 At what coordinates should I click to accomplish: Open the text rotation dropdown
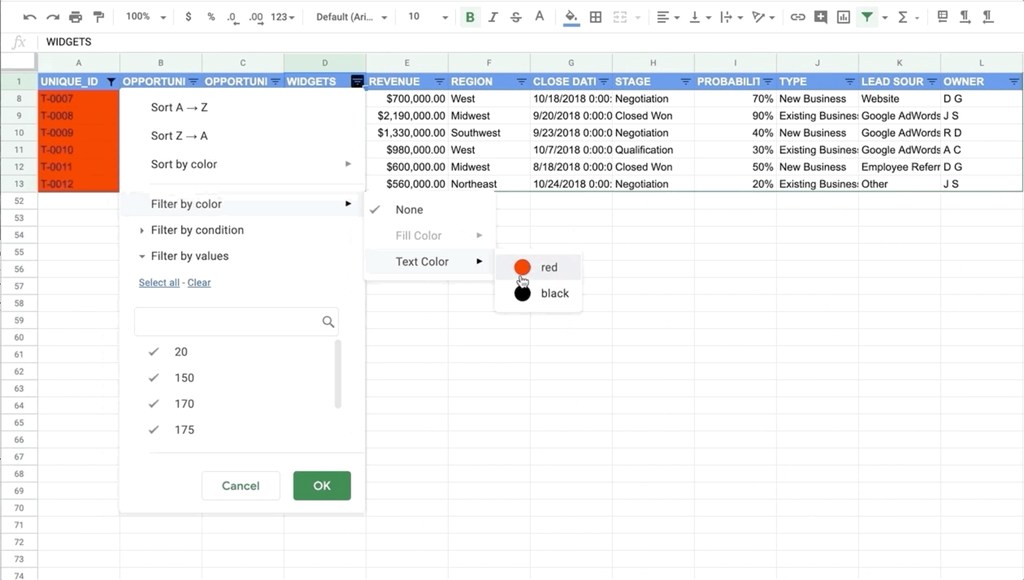(x=763, y=17)
